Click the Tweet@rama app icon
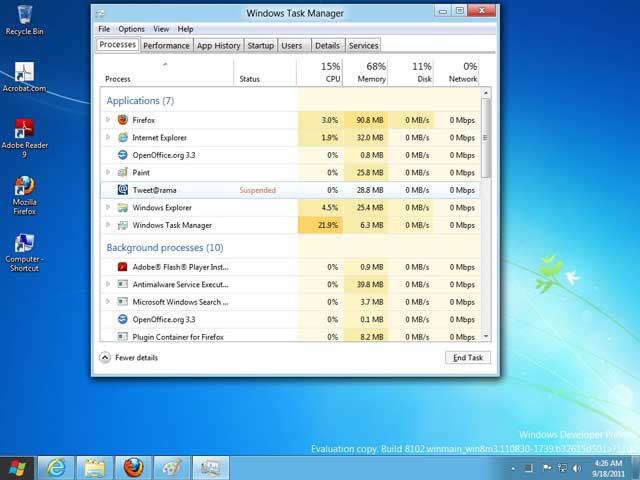Screen dimensions: 640x480 pyautogui.click(x=122, y=190)
